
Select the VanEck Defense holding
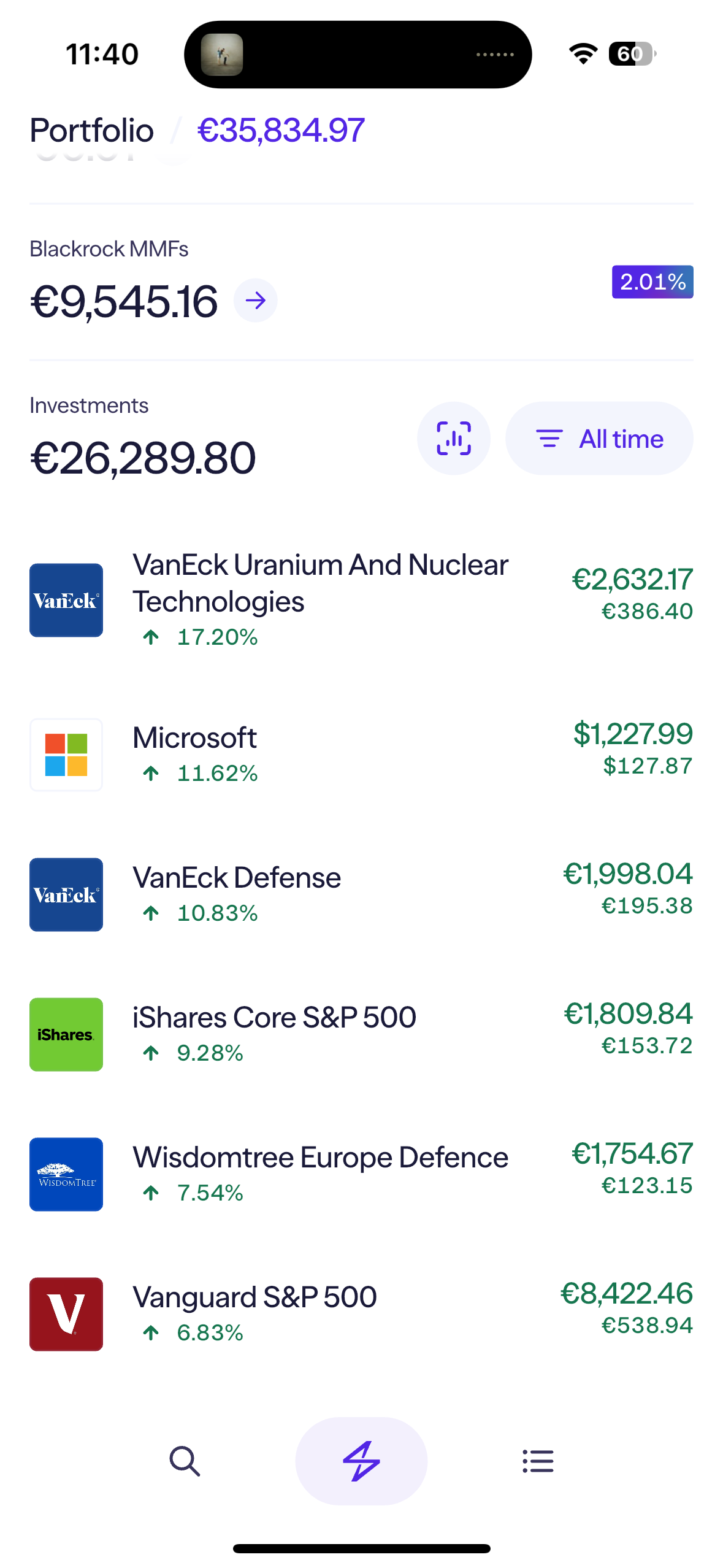237,878
